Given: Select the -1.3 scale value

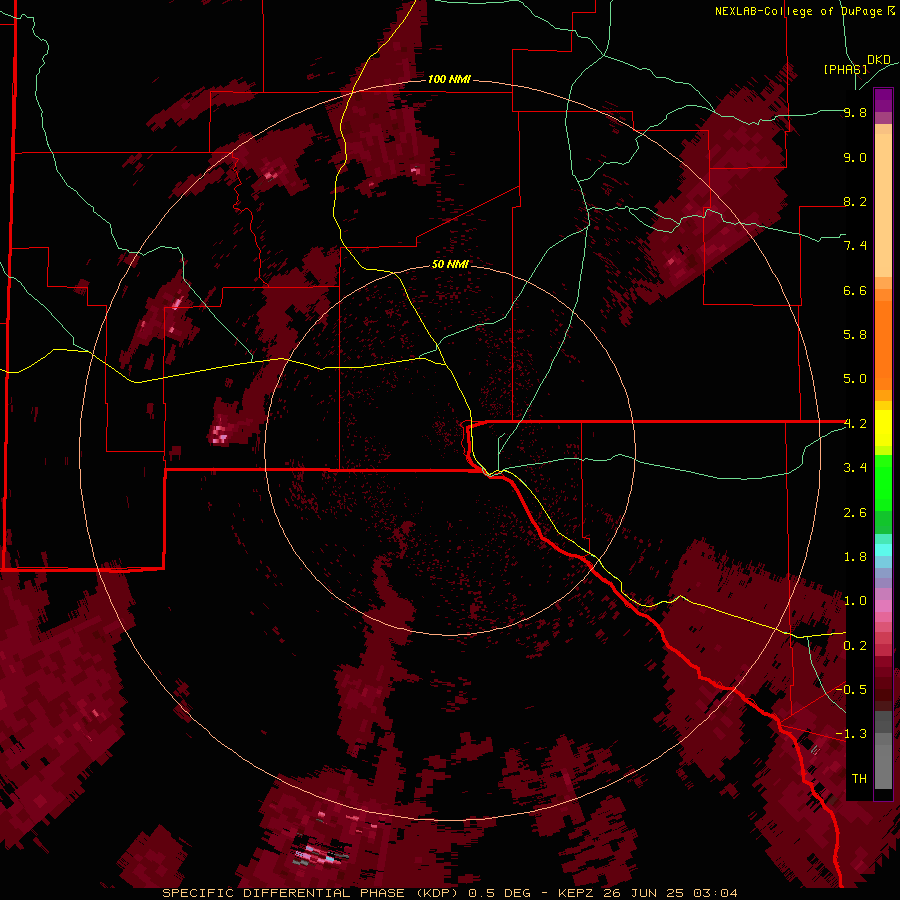Looking at the screenshot, I should (851, 734).
